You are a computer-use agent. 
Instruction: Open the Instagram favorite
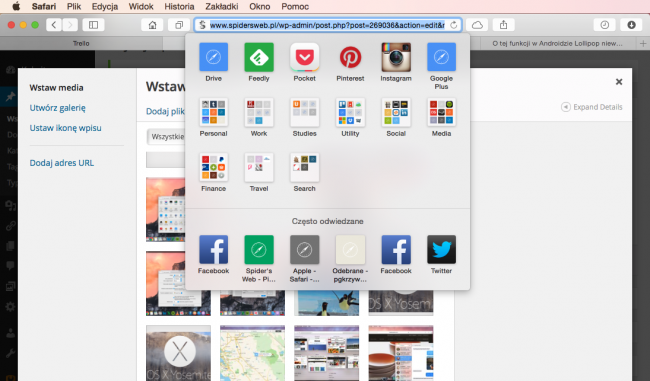396,57
